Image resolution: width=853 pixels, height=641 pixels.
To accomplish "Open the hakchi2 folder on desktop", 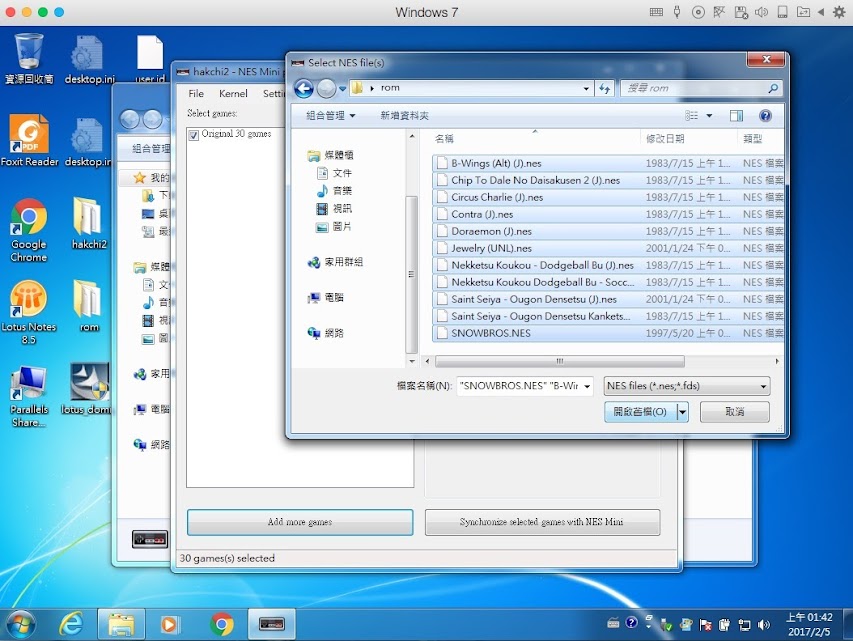I will click(89, 223).
